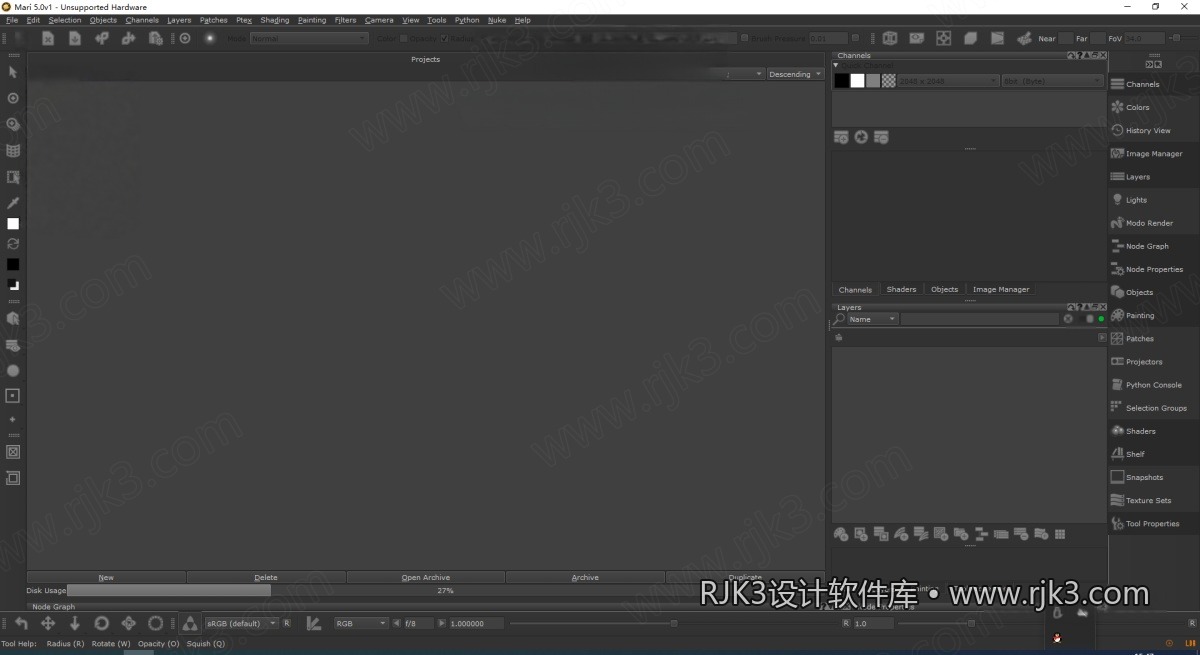This screenshot has width=1200, height=655.
Task: Open the Shading menu
Action: [x=274, y=20]
